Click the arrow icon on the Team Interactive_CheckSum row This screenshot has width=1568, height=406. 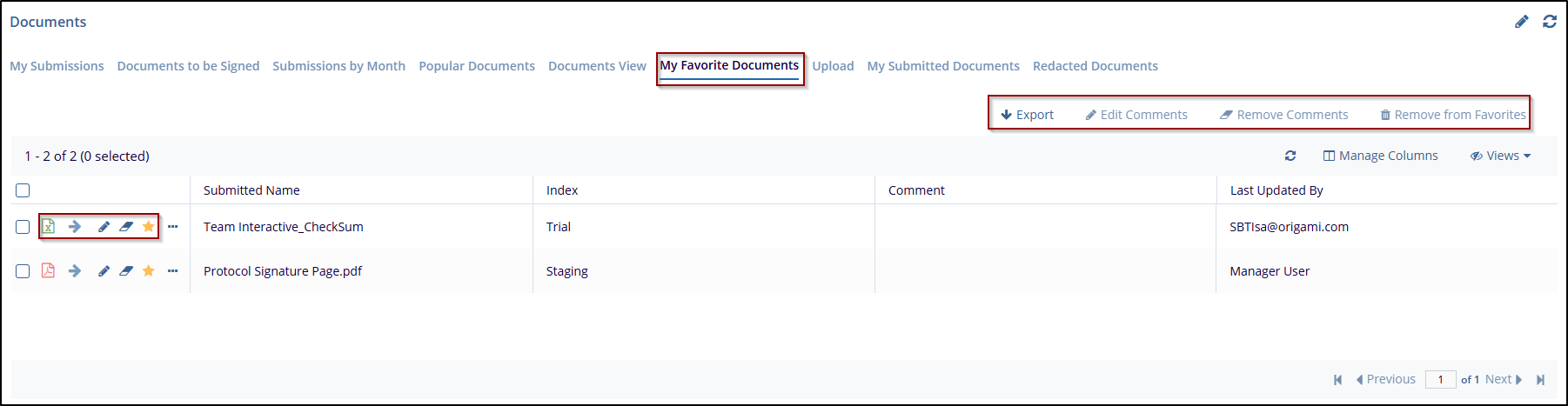point(75,226)
